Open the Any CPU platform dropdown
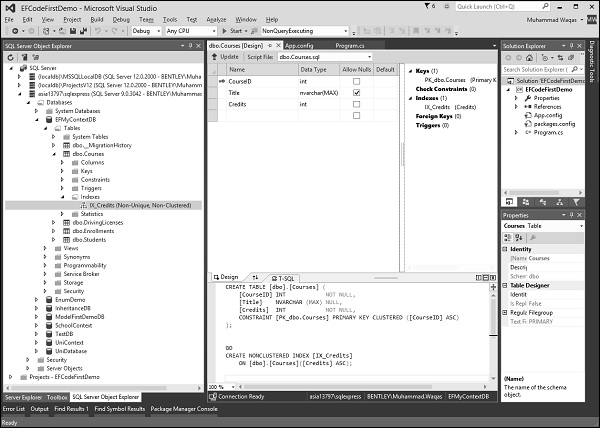The width and height of the screenshot is (600, 428). pyautogui.click(x=195, y=31)
